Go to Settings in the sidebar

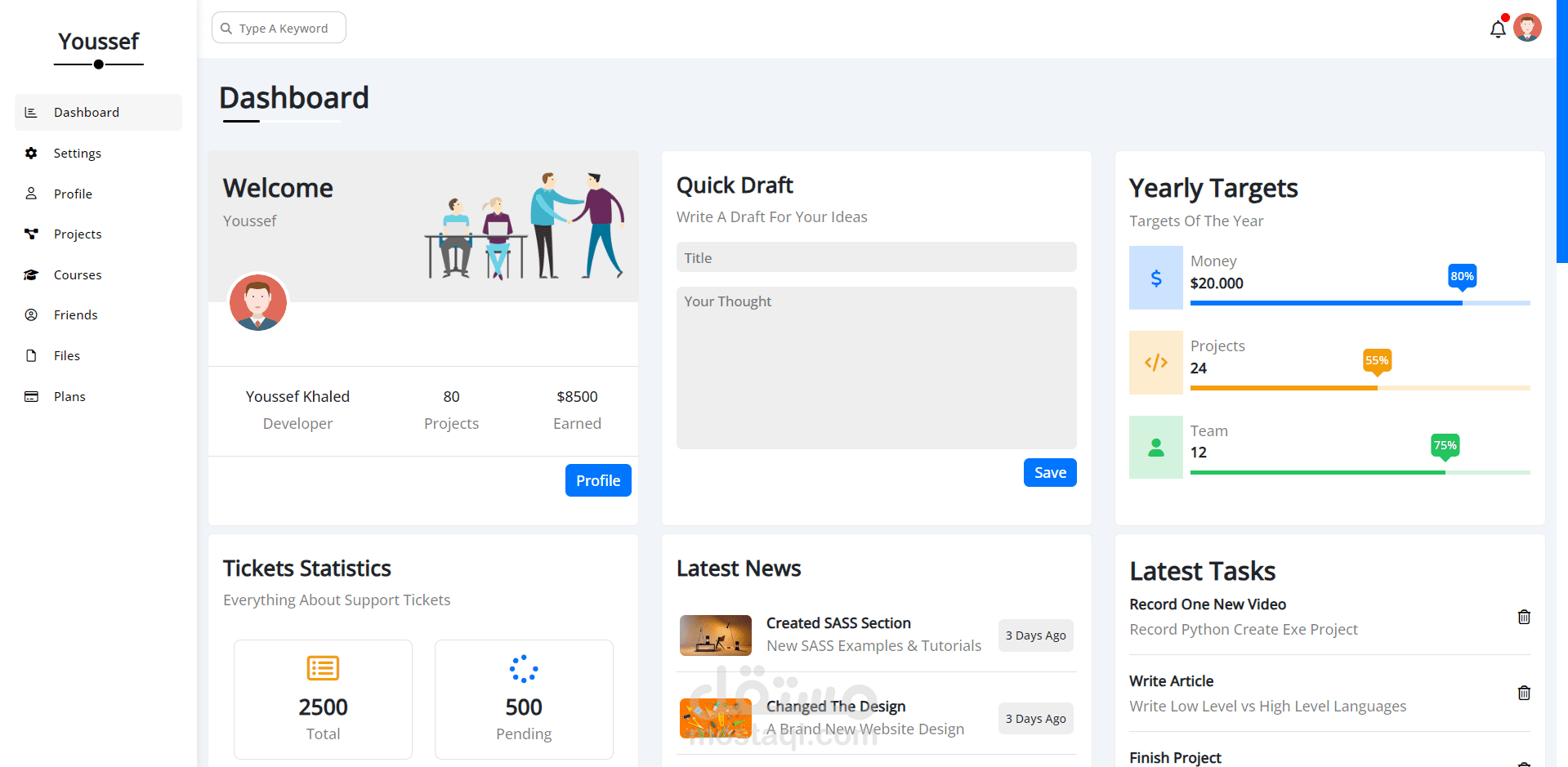[98, 154]
